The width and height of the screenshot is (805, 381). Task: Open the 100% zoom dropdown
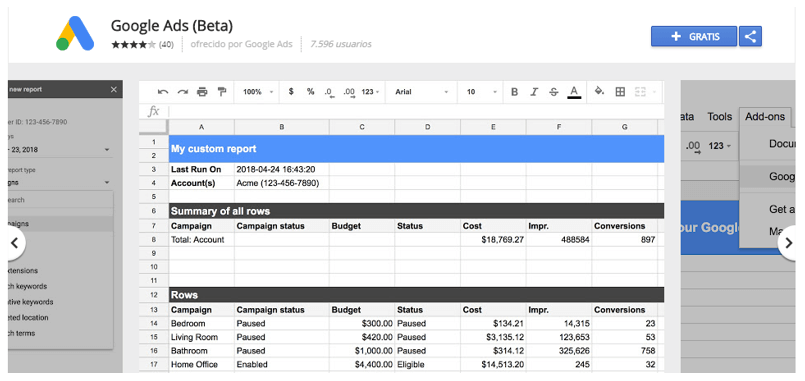258,92
